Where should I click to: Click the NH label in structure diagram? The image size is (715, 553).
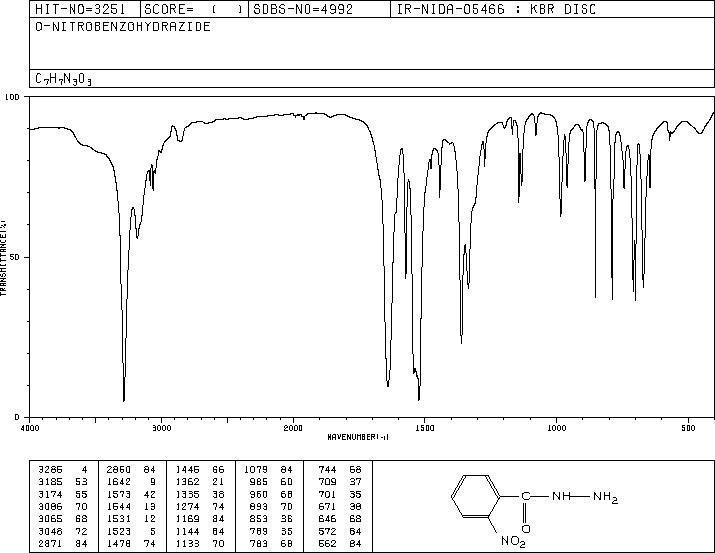(561, 496)
